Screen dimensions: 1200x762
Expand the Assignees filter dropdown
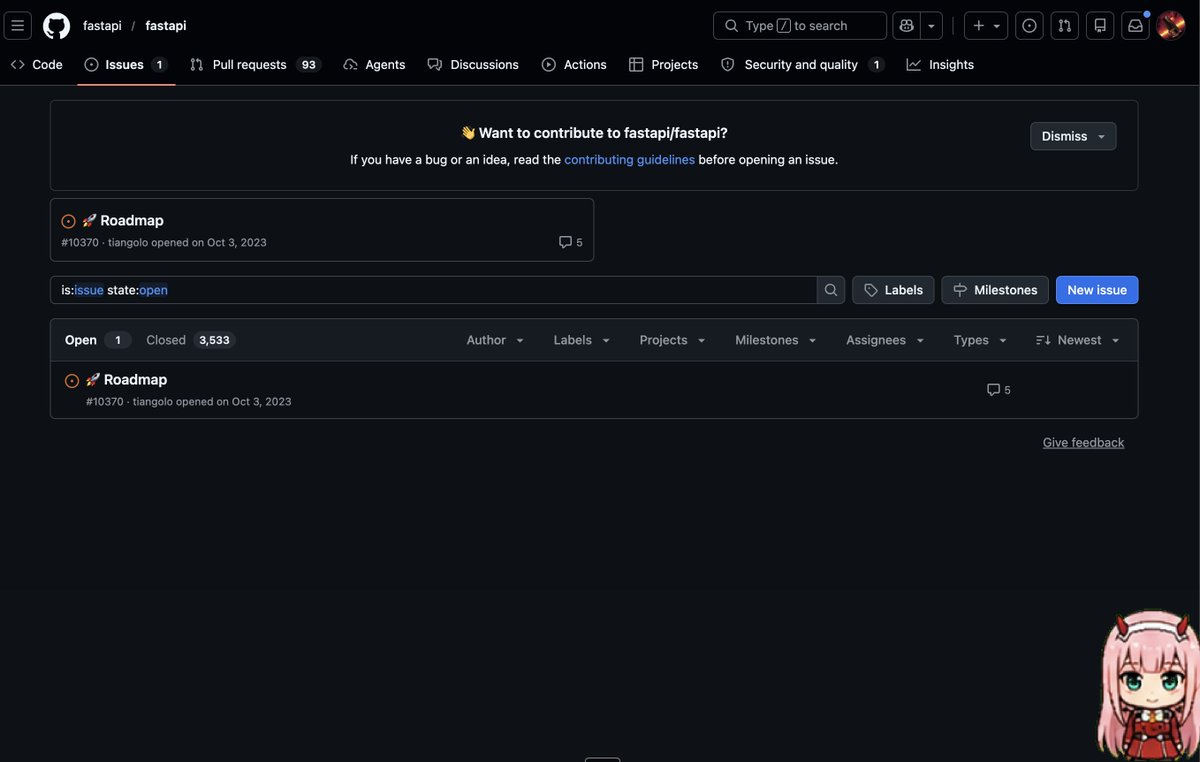[x=885, y=340]
